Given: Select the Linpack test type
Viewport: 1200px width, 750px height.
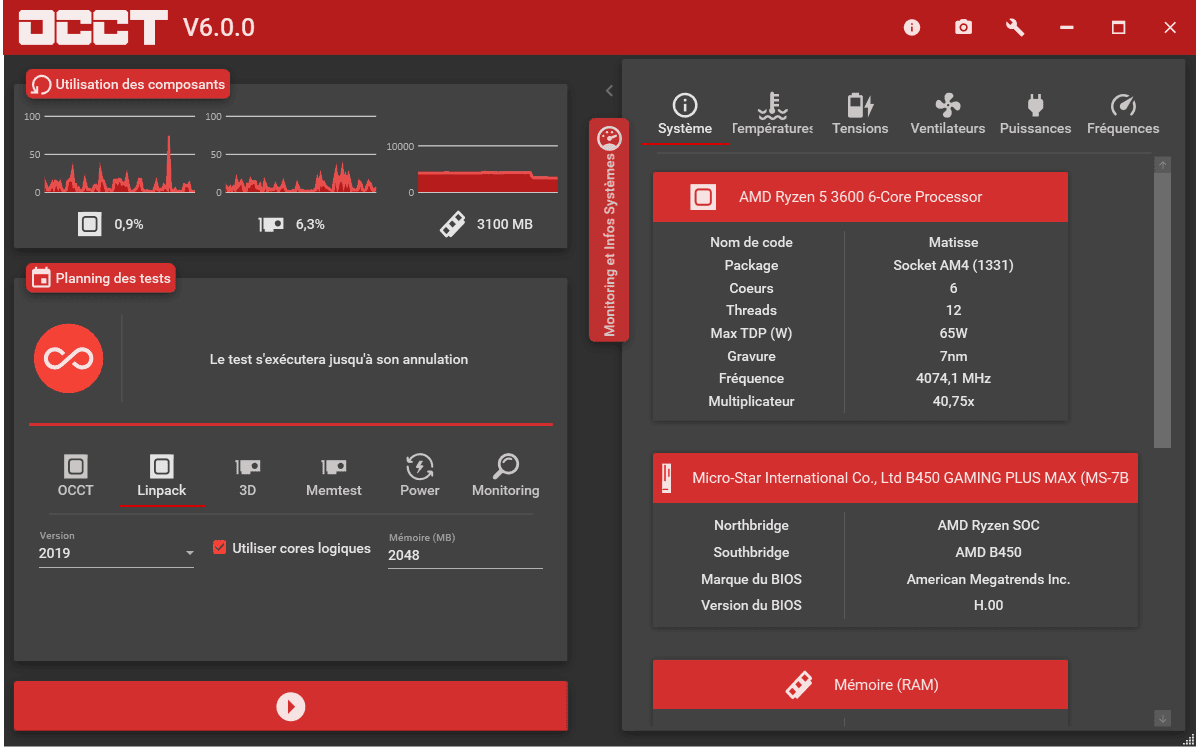Looking at the screenshot, I should click(x=162, y=475).
